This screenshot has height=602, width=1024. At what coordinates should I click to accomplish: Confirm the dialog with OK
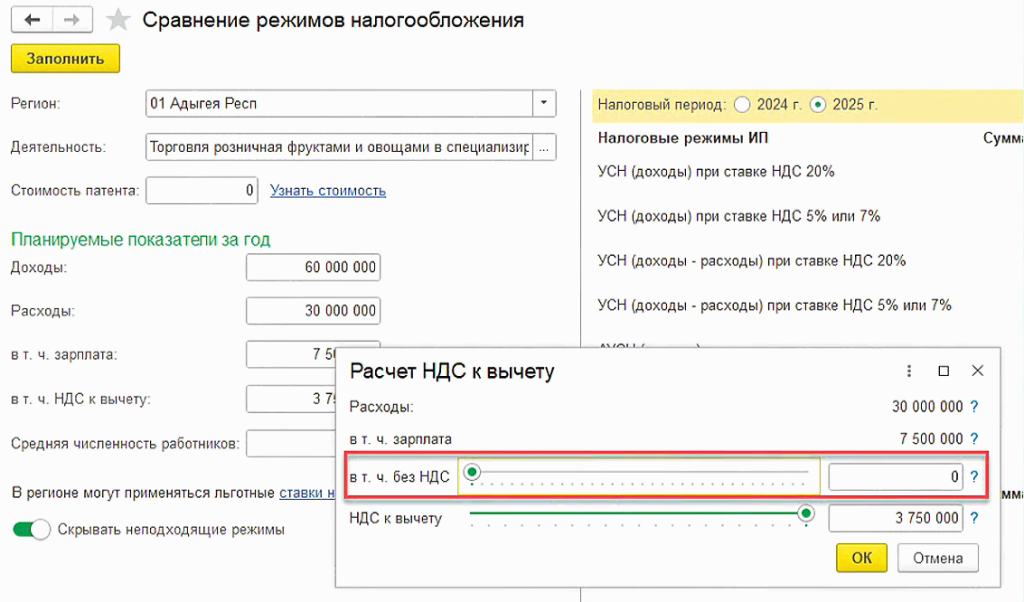862,557
